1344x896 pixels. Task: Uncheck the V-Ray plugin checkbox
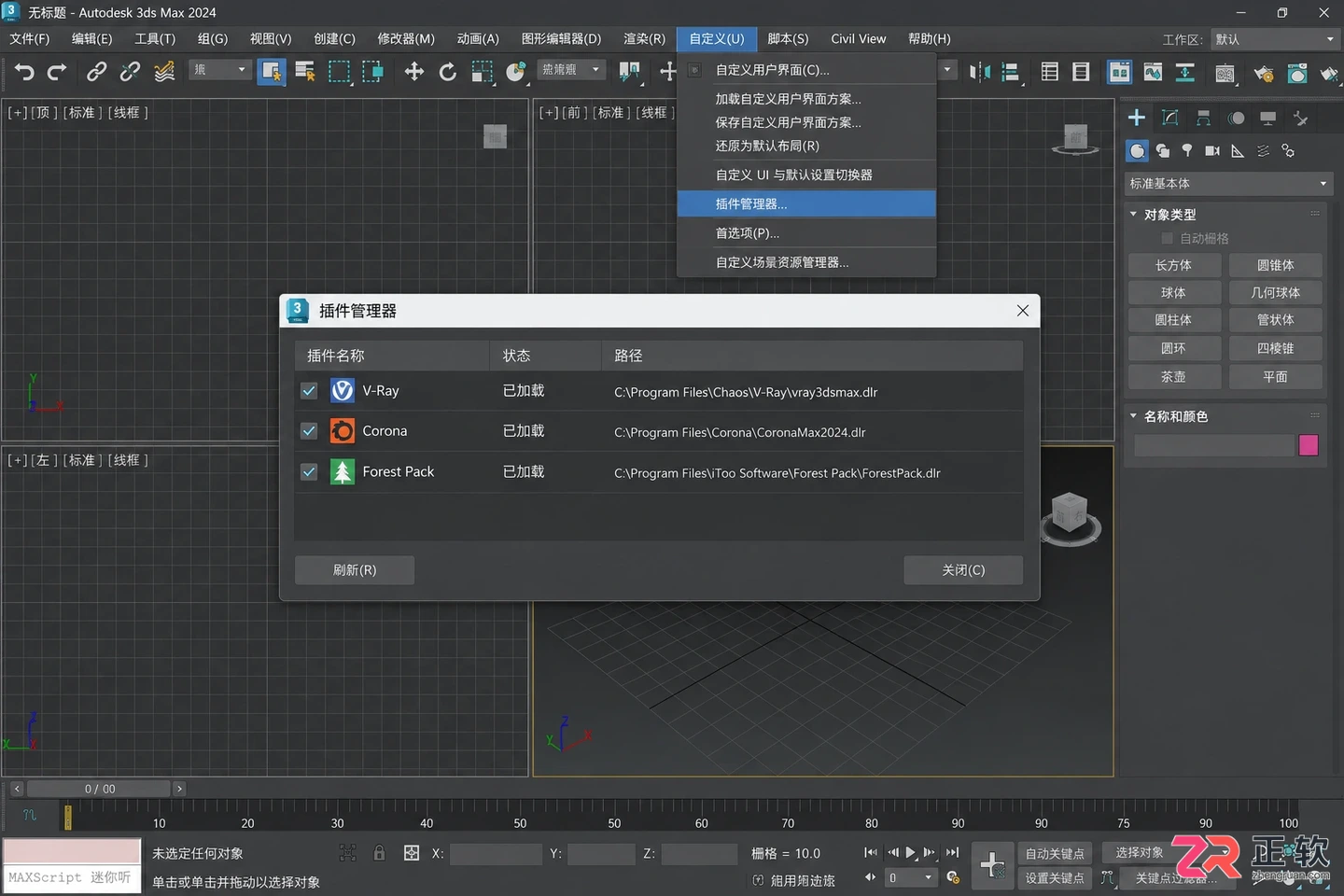[x=309, y=391]
